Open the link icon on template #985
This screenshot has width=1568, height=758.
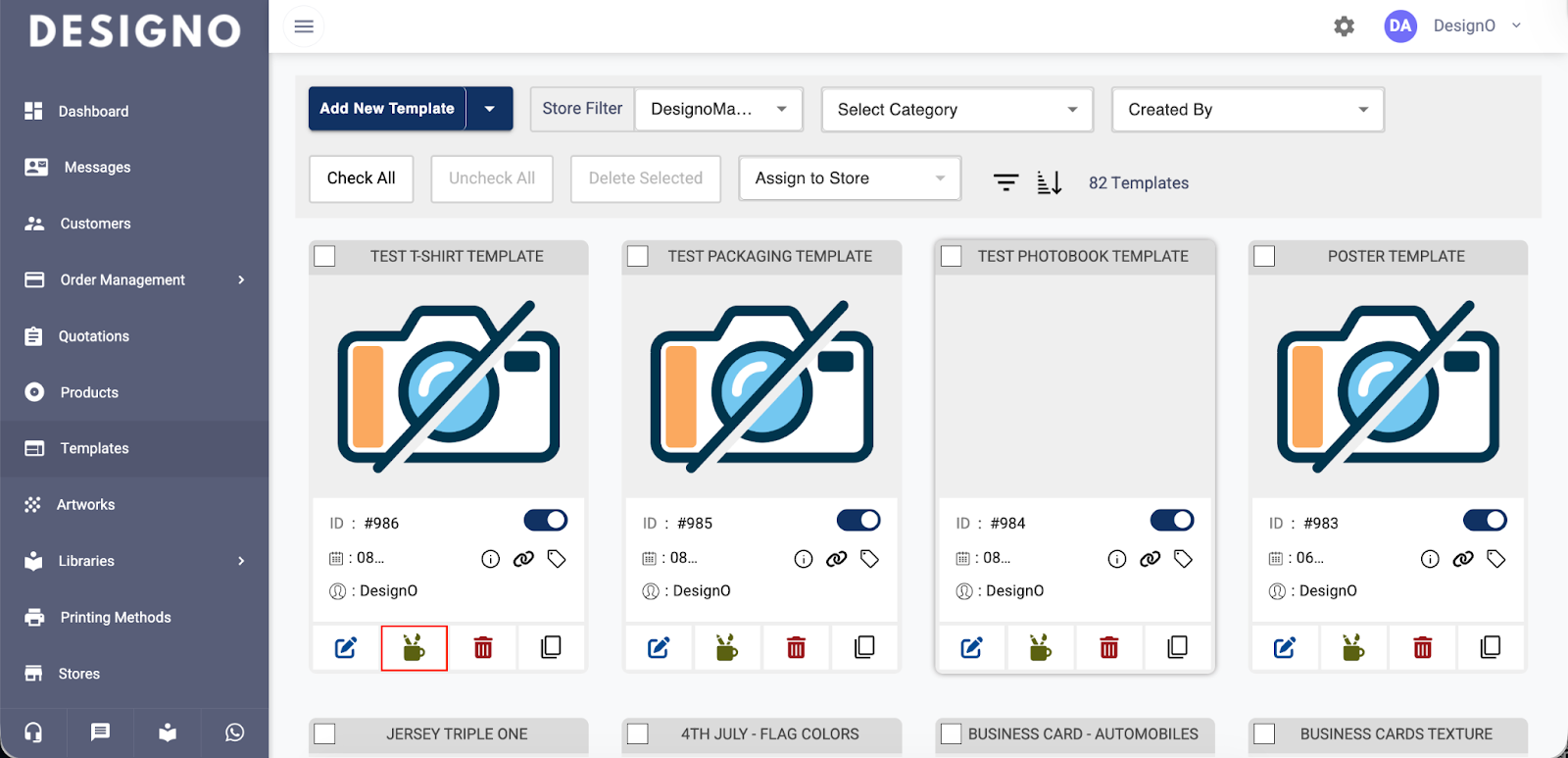(x=836, y=559)
